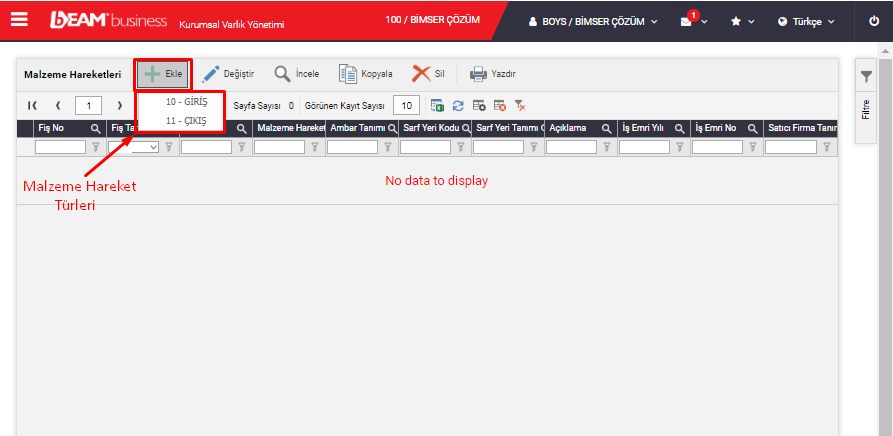Refresh the grid data

(458, 105)
